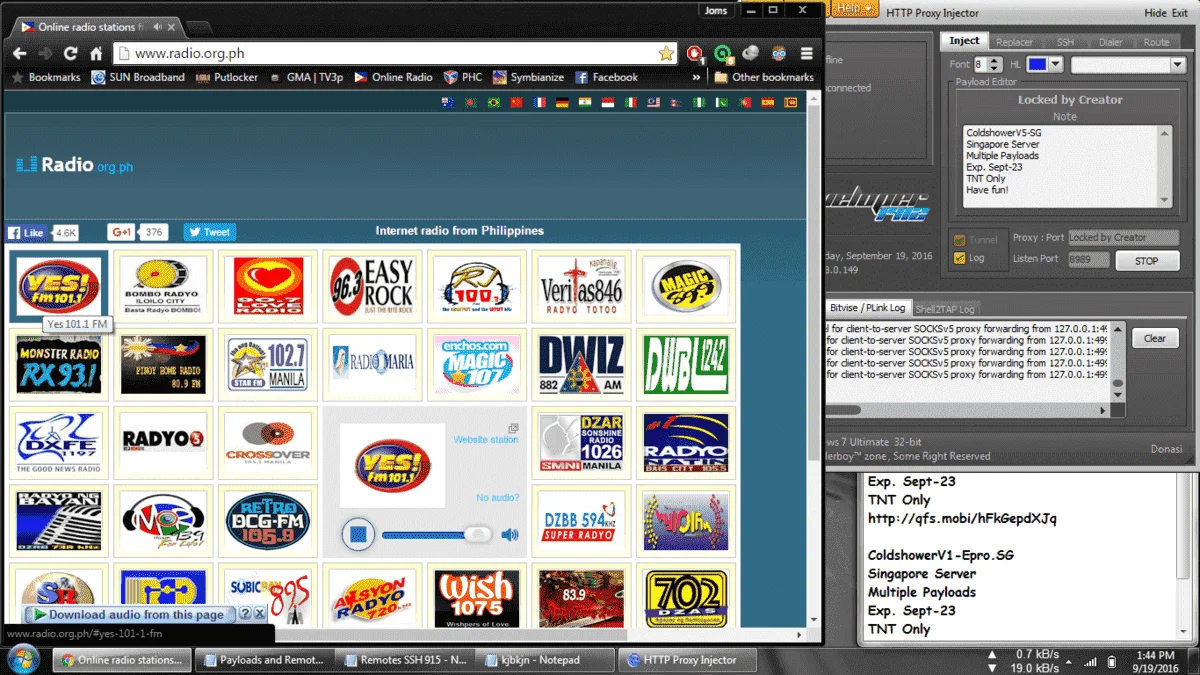Select the Bombo Radyo Iloilo station
Viewport: 1200px width, 675px height.
[163, 286]
